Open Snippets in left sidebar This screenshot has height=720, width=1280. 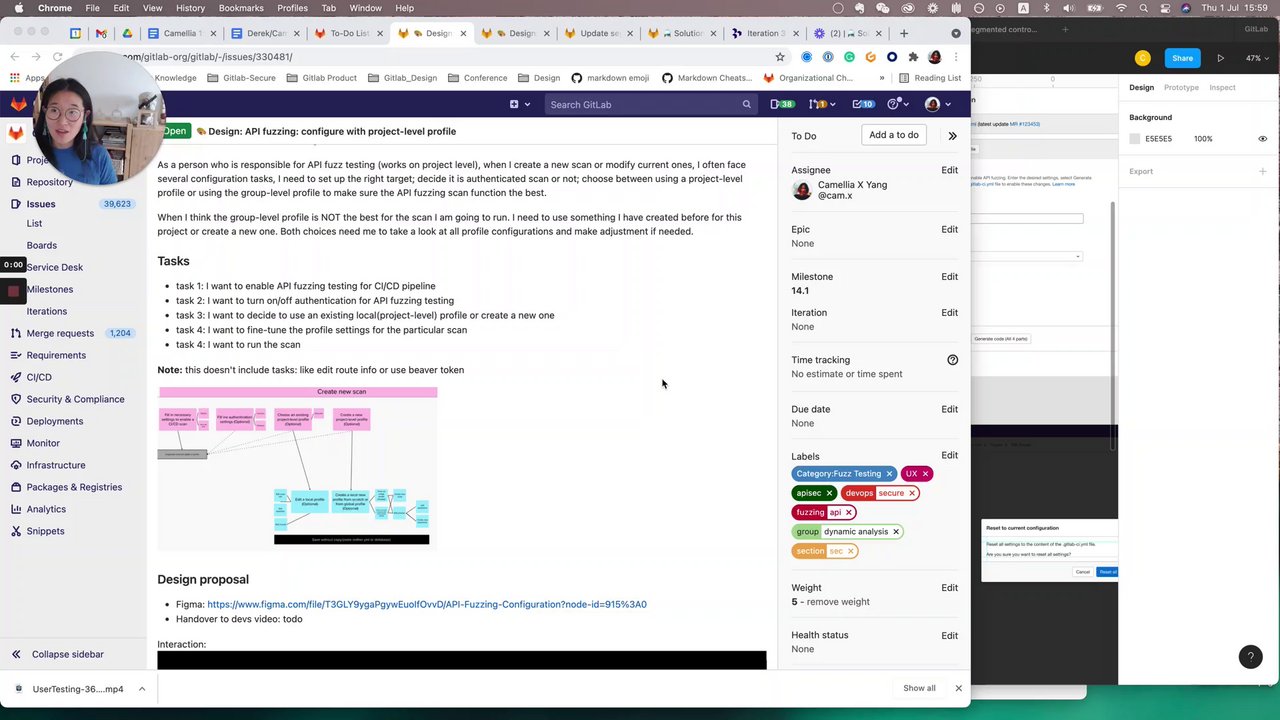pyautogui.click(x=45, y=531)
